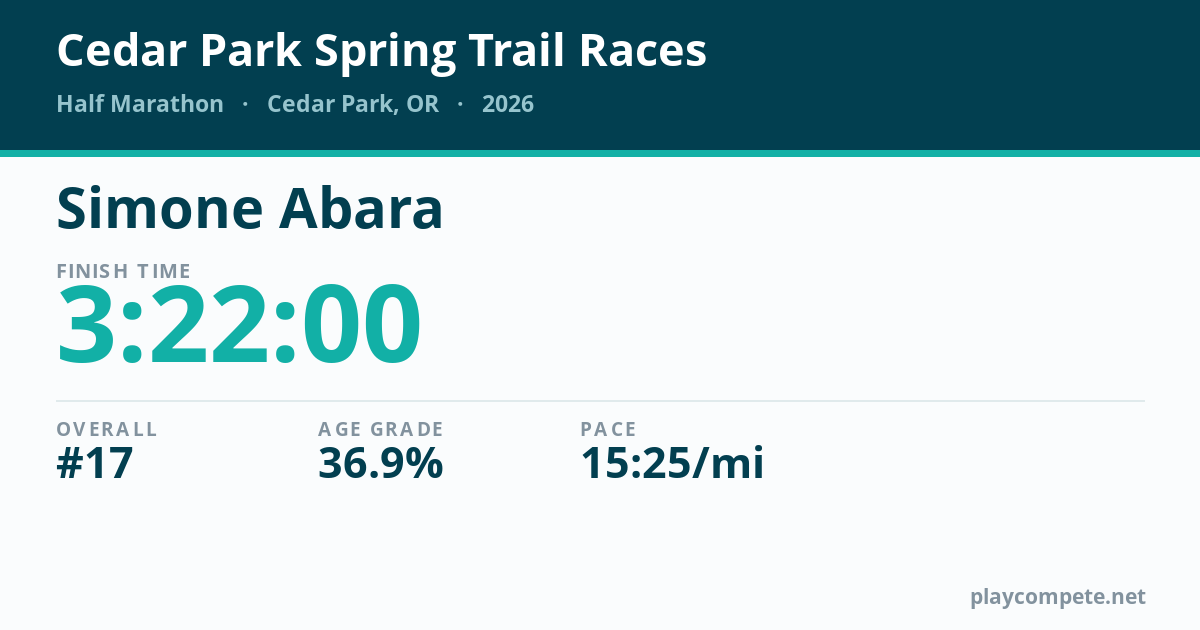Select the 36.9% age grade value

click(x=381, y=463)
